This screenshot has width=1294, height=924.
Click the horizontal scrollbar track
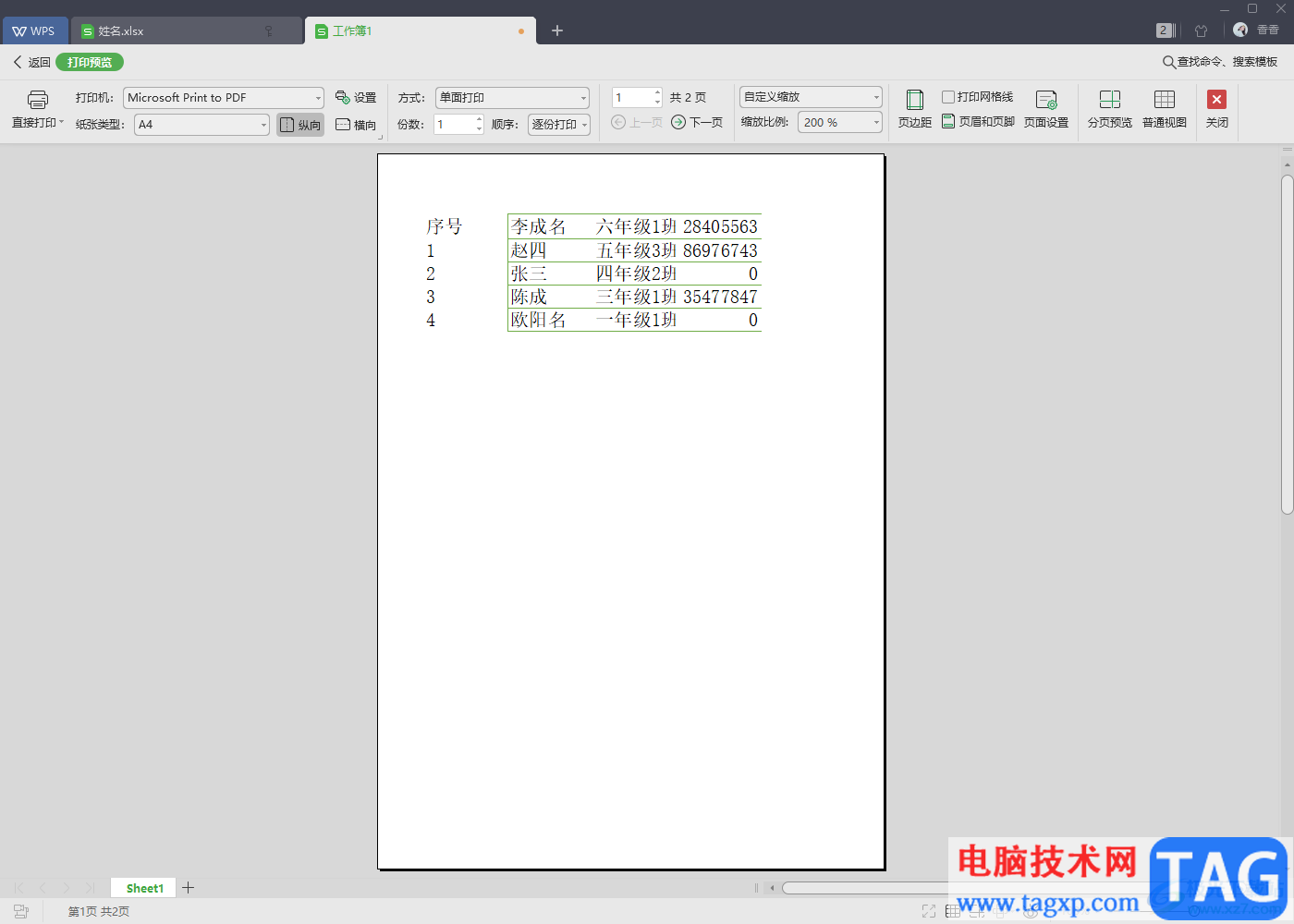click(864, 888)
